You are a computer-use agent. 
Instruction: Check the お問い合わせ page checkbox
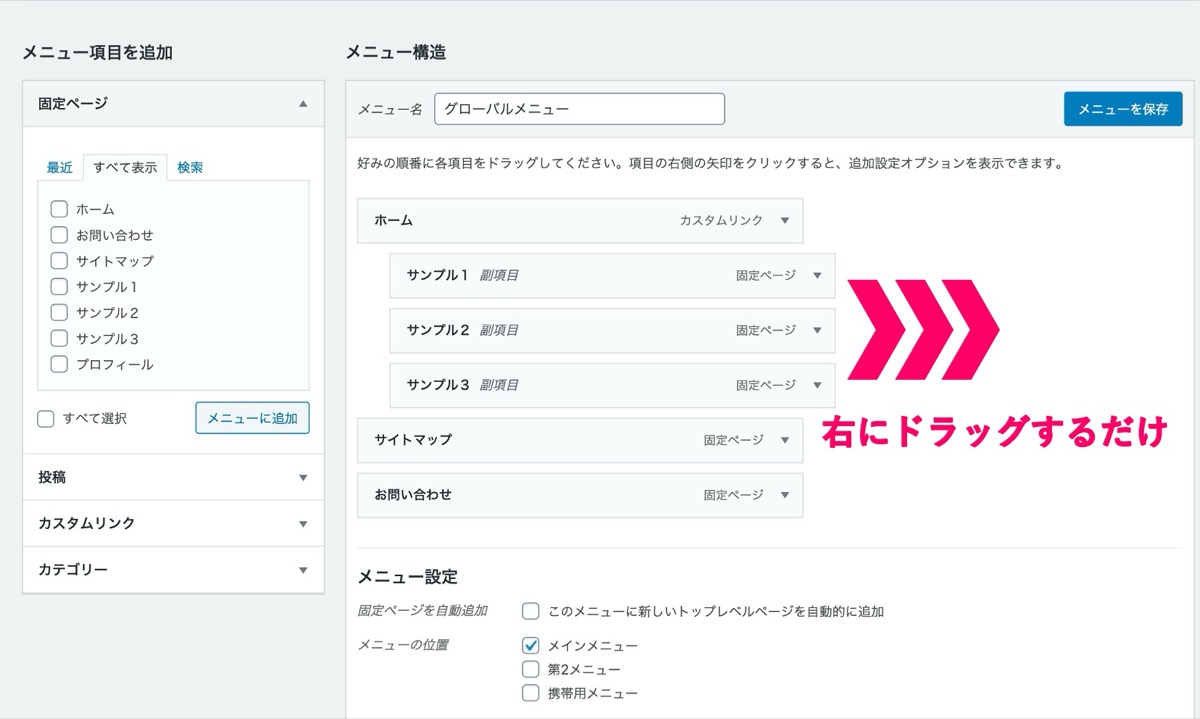59,235
